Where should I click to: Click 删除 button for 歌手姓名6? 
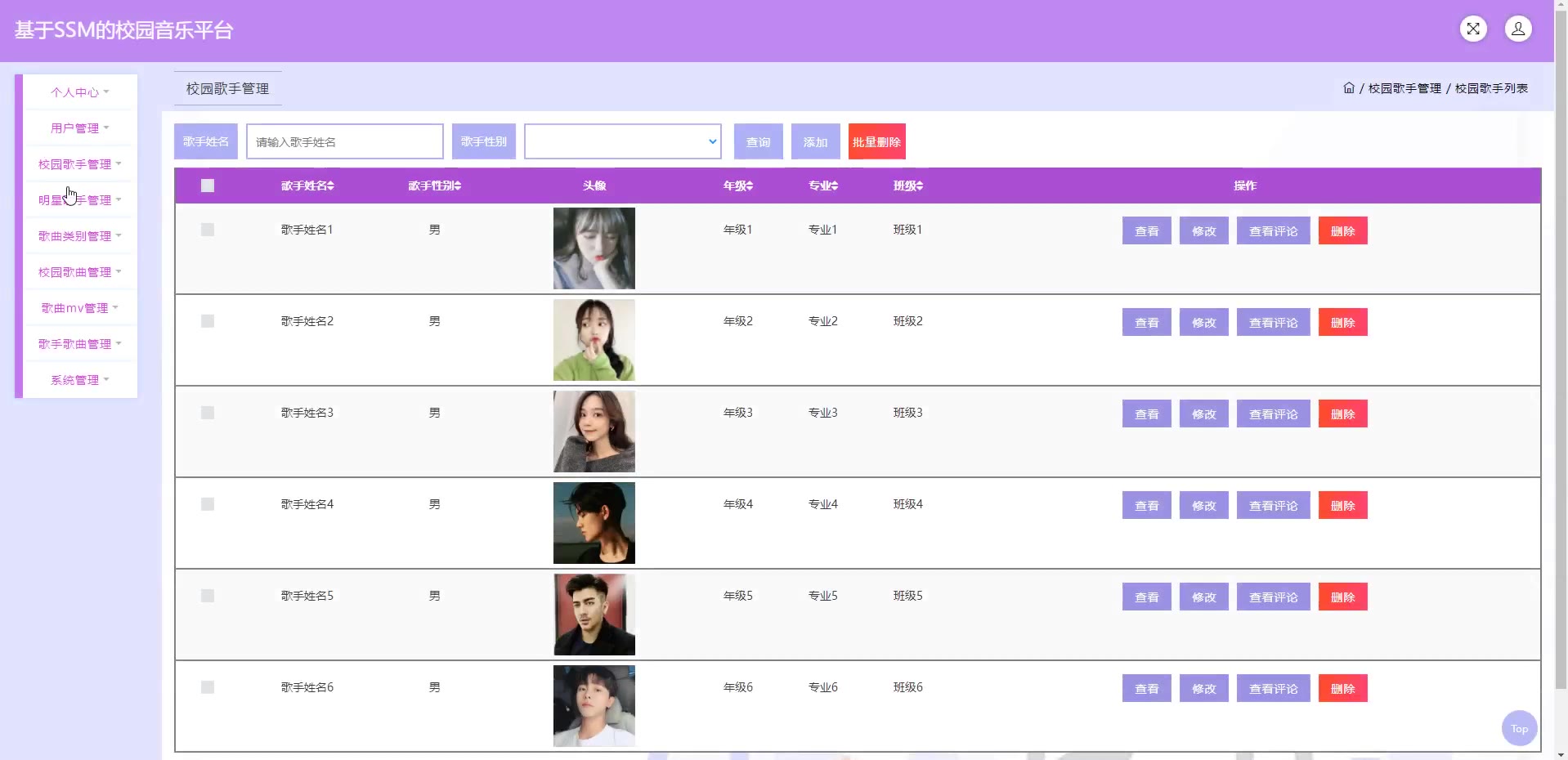[x=1343, y=688]
